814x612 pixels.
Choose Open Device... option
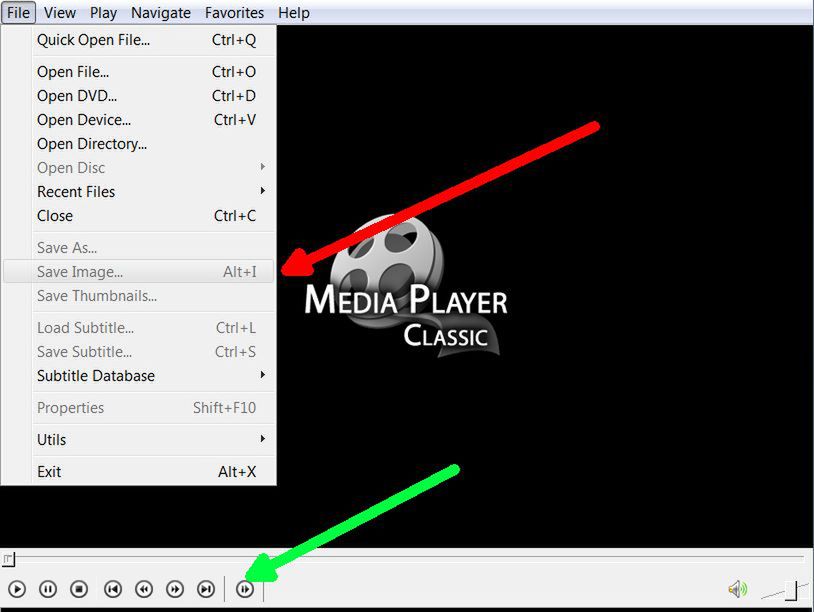click(x=139, y=119)
